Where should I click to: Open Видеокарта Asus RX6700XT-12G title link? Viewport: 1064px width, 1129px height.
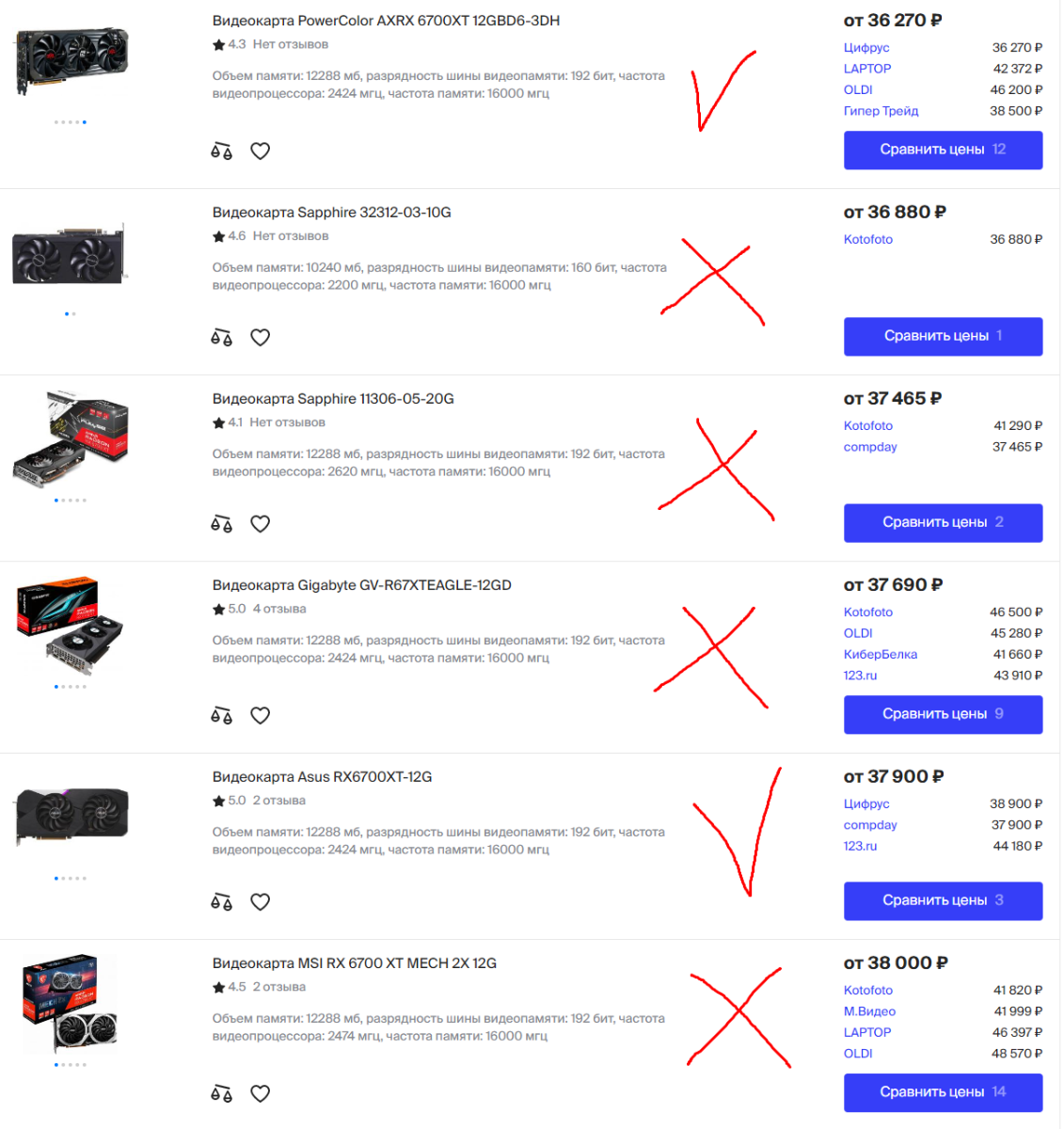point(323,777)
